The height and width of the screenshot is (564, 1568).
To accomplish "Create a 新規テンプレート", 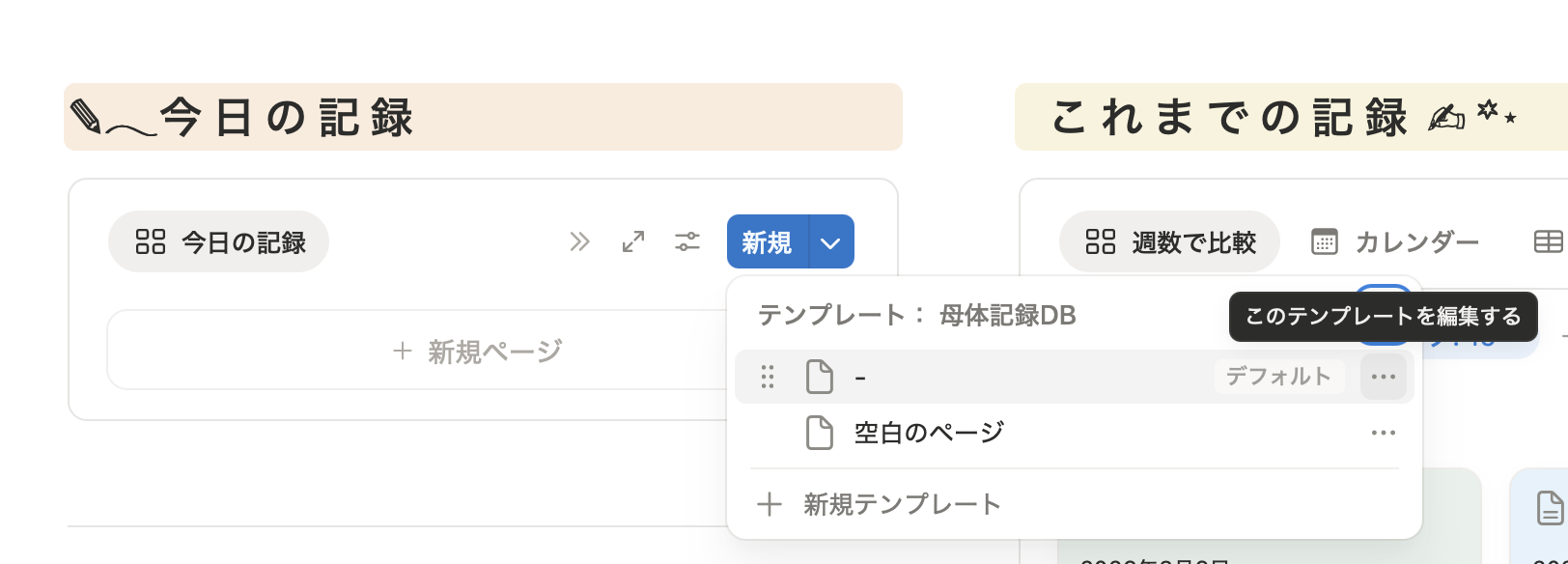I will tap(902, 504).
